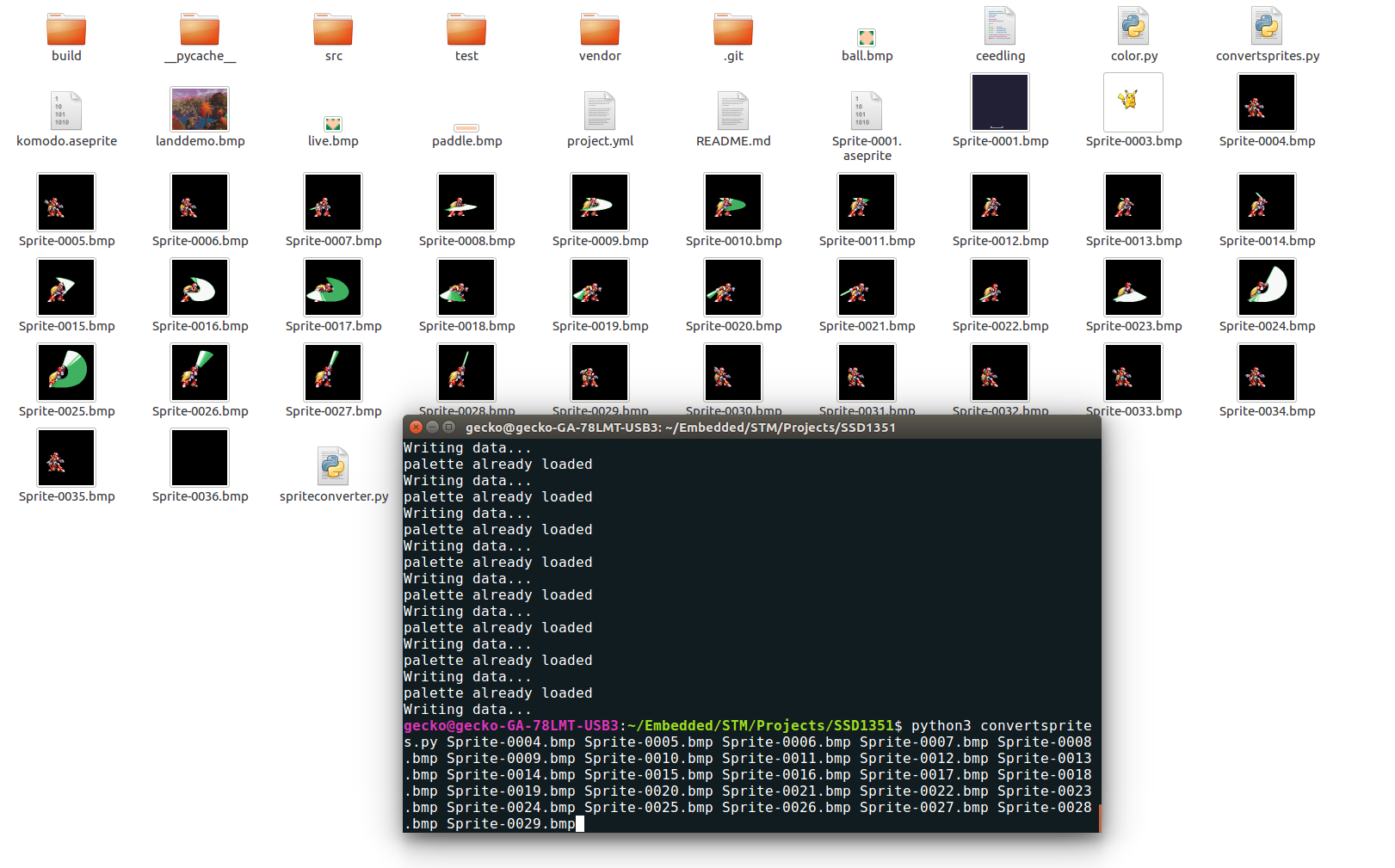Select Sprite-0030.bmp thumbnail
Viewport: 1395px width, 868px height.
point(733,372)
